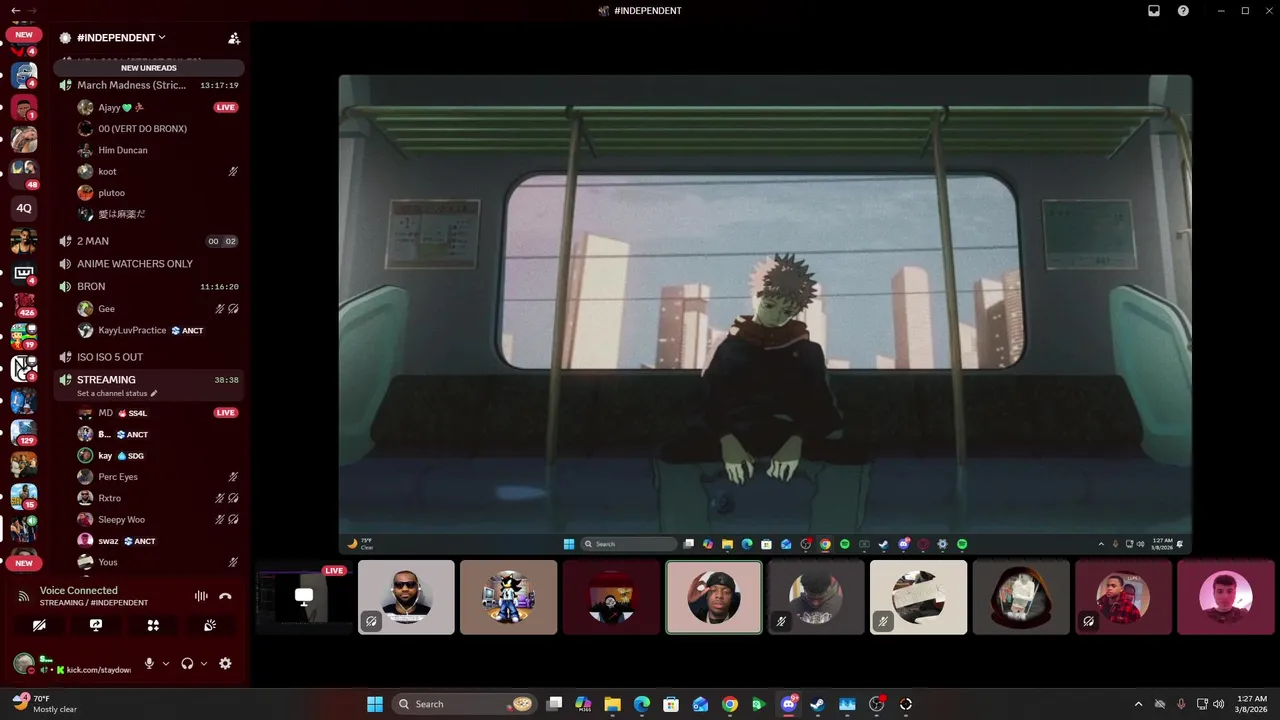Click the top NEW mentions indicator
The height and width of the screenshot is (720, 1280).
(x=24, y=34)
